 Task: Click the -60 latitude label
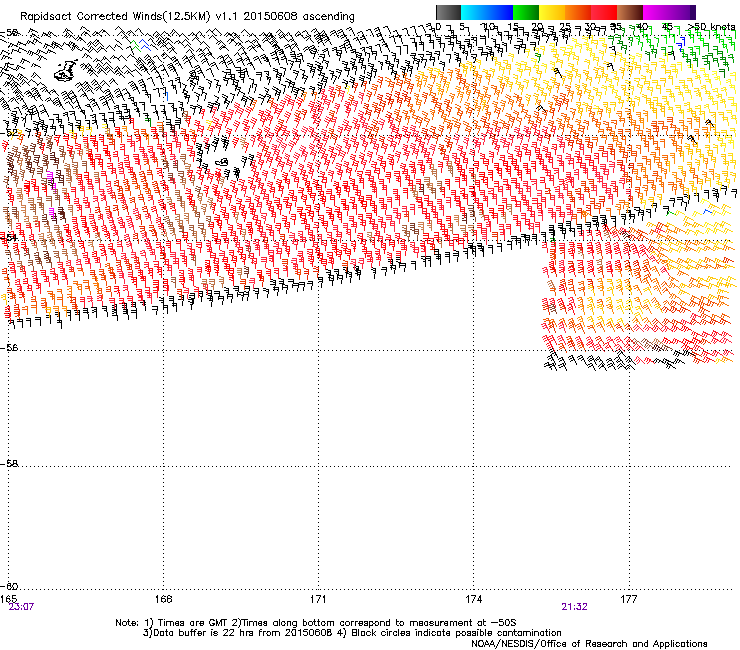[x=9, y=587]
